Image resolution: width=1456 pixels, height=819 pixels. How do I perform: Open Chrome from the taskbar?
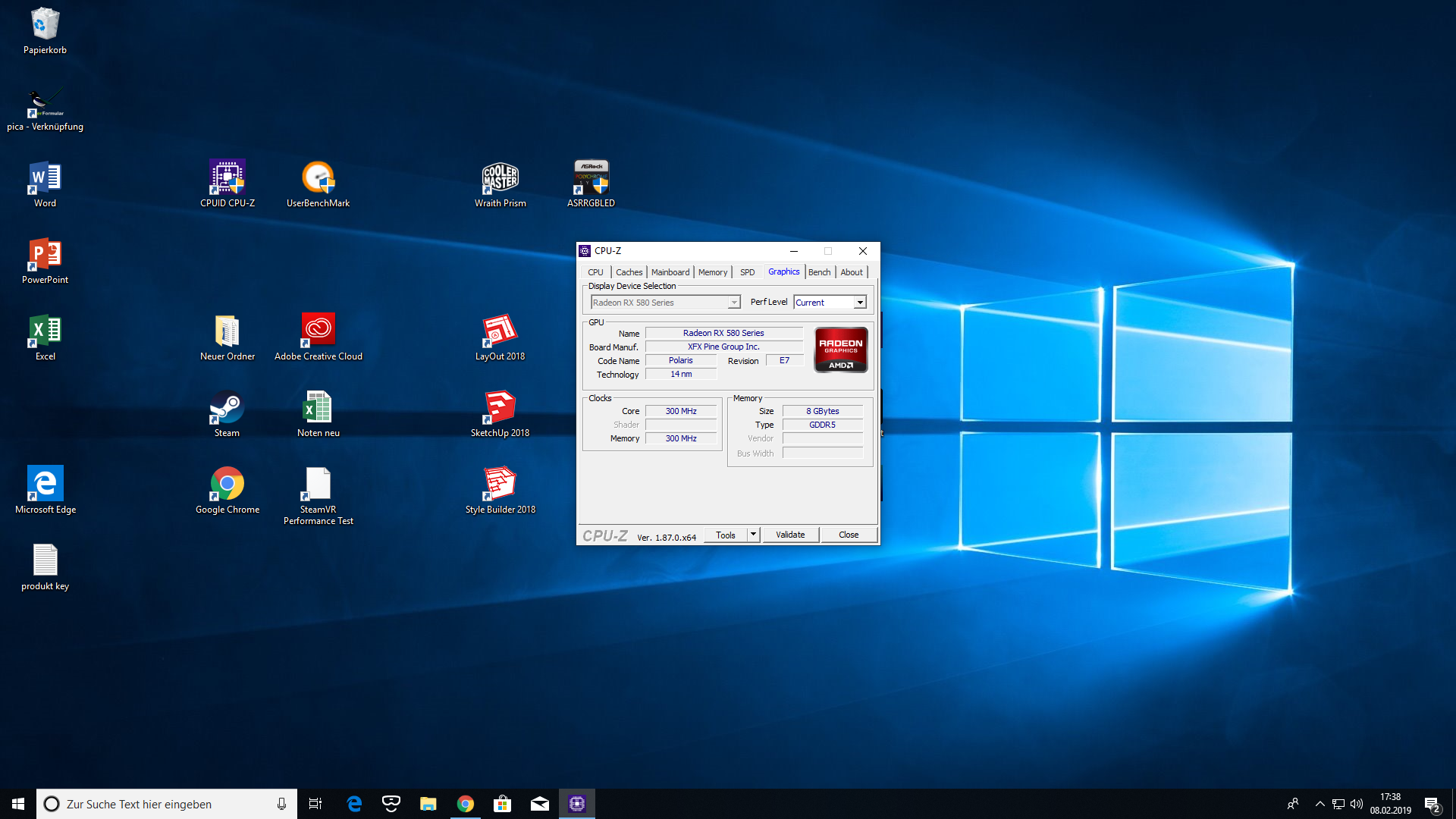pyautogui.click(x=465, y=804)
